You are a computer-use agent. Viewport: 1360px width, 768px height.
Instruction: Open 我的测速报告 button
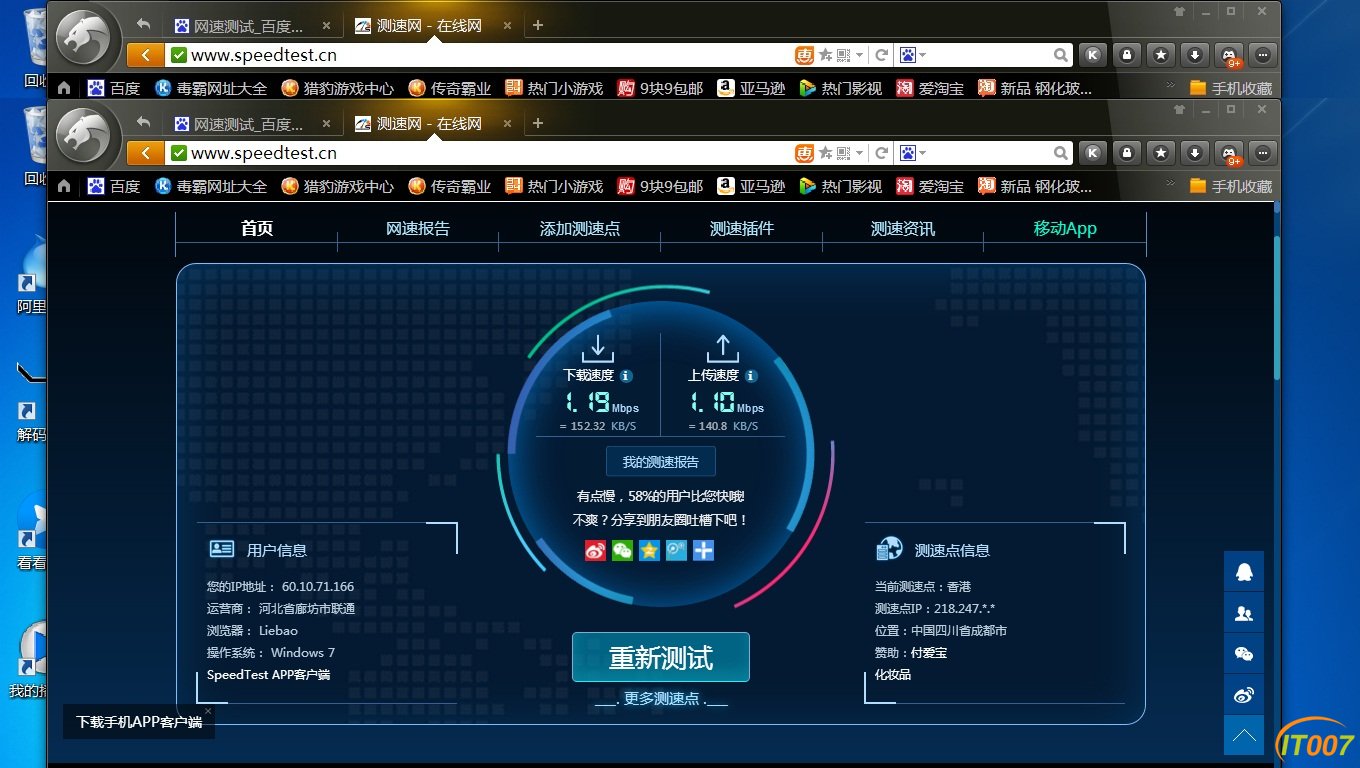[x=661, y=462]
